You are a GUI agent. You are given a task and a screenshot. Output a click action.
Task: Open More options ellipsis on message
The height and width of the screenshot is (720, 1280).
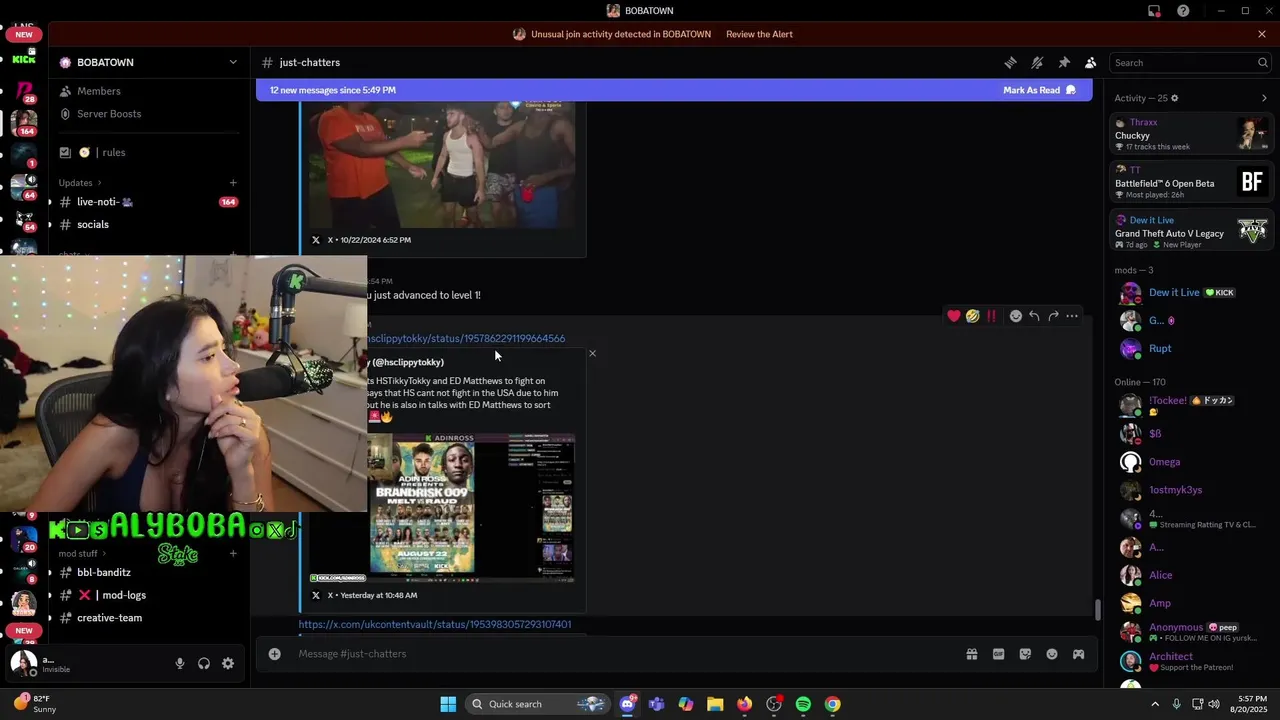pos(1072,316)
